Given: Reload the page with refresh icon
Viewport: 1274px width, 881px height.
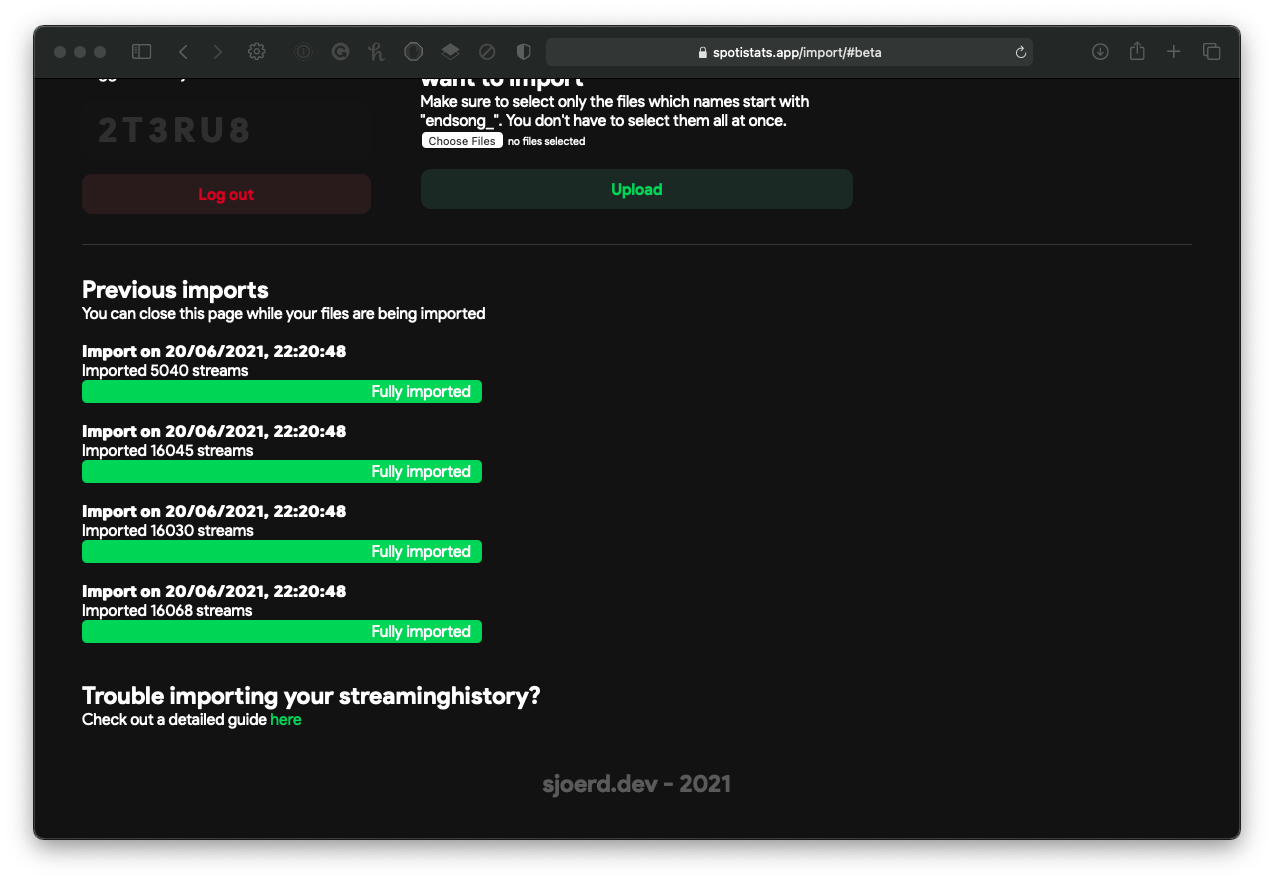Looking at the screenshot, I should point(1021,52).
